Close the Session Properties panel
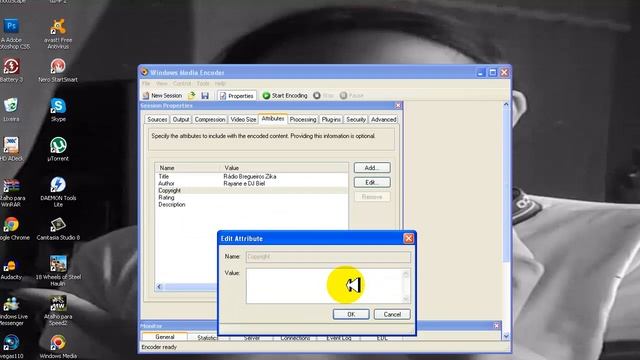640x360 pixels. pos(398,106)
